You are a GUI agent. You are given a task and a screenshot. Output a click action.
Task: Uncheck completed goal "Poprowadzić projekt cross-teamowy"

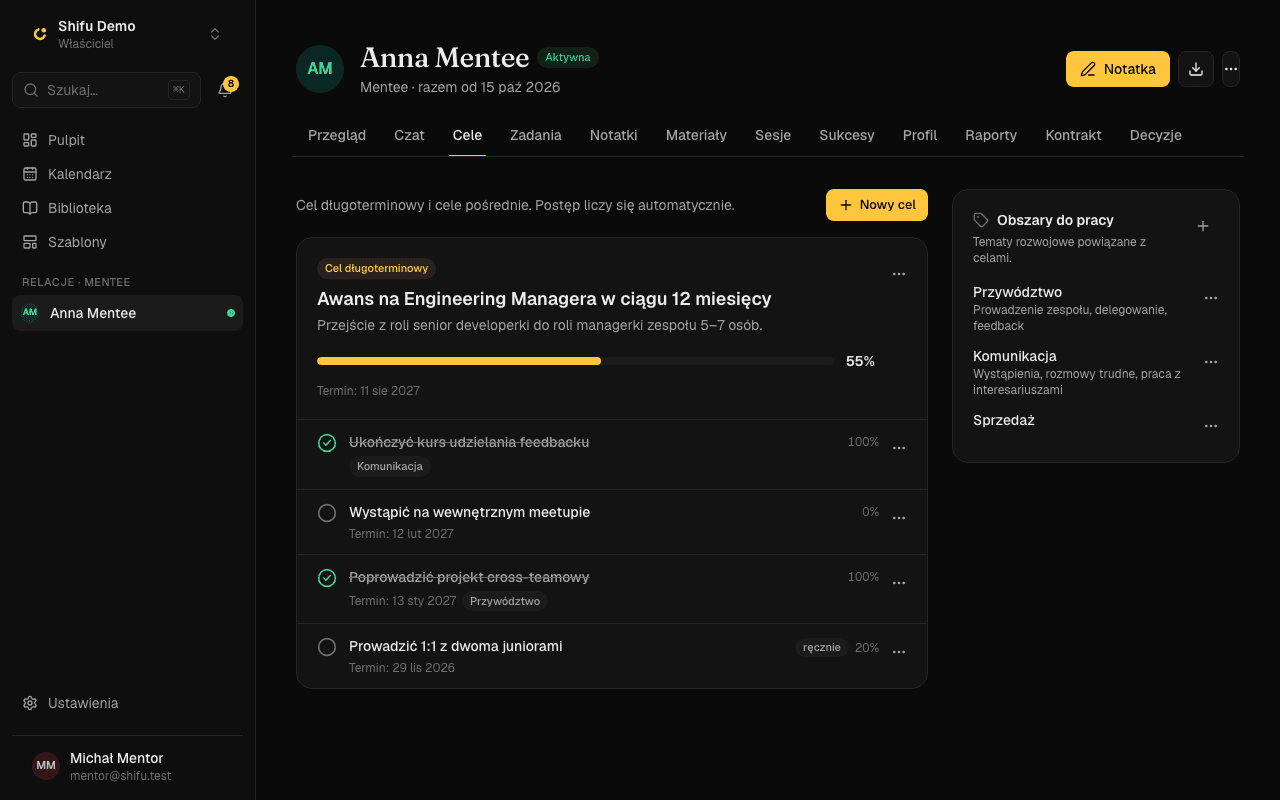click(x=327, y=578)
